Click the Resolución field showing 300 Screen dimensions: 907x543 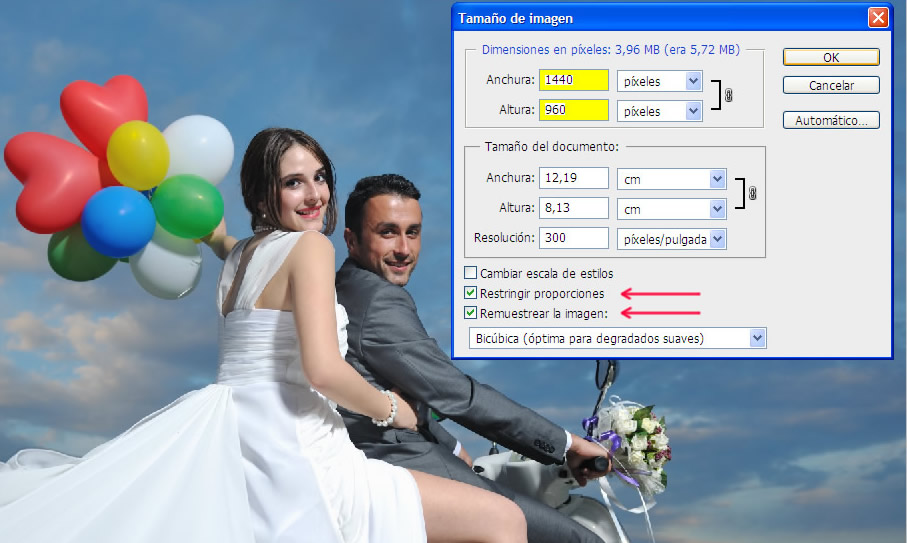[x=573, y=238]
